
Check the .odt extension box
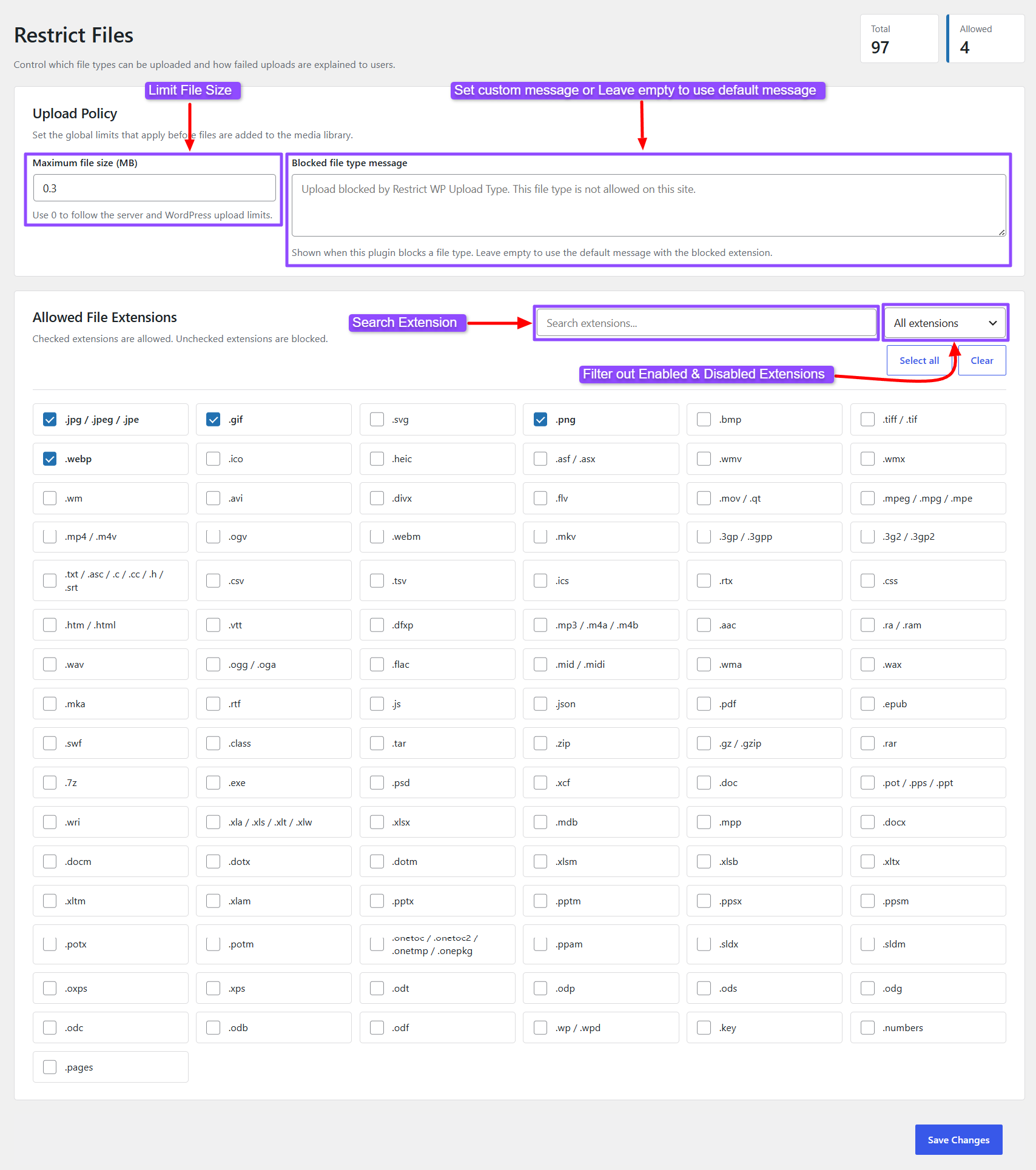[x=377, y=989]
